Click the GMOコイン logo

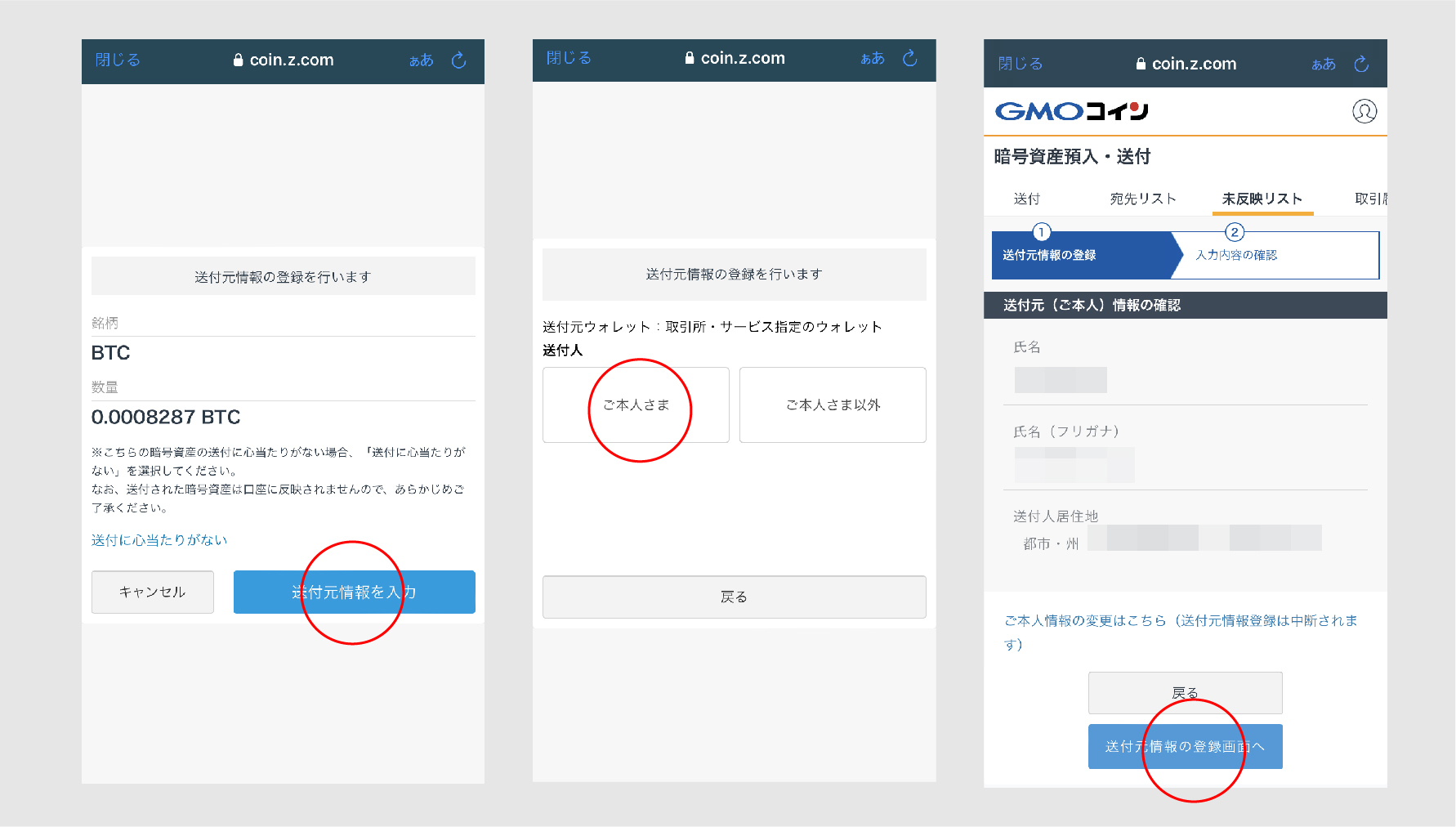point(1072,111)
